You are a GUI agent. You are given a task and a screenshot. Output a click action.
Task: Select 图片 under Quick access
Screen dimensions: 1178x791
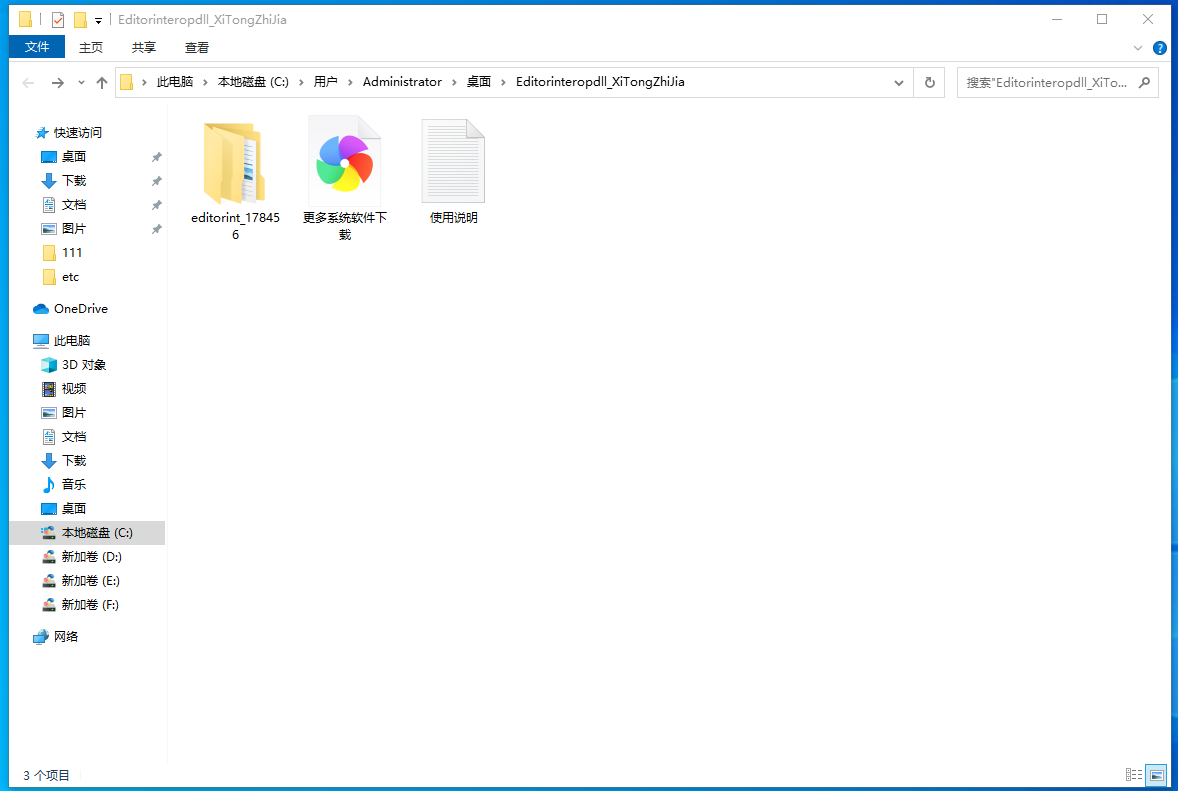click(x=74, y=228)
